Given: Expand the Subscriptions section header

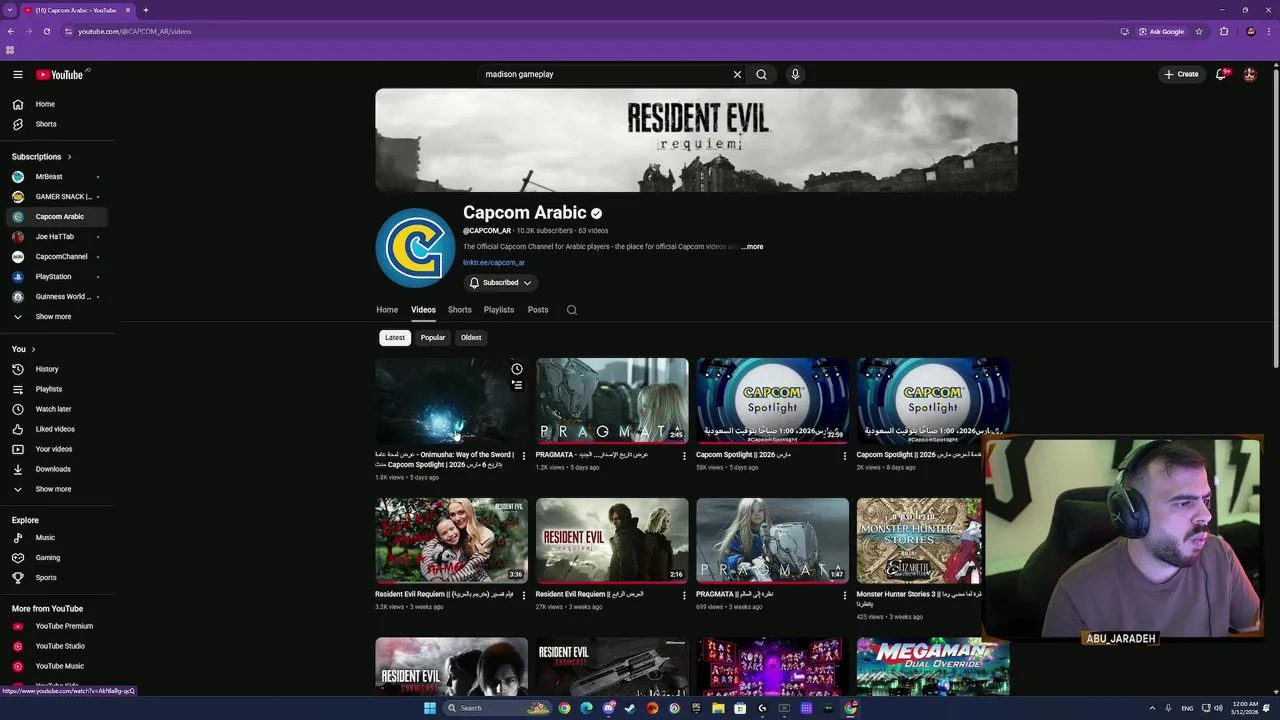Looking at the screenshot, I should [42, 157].
